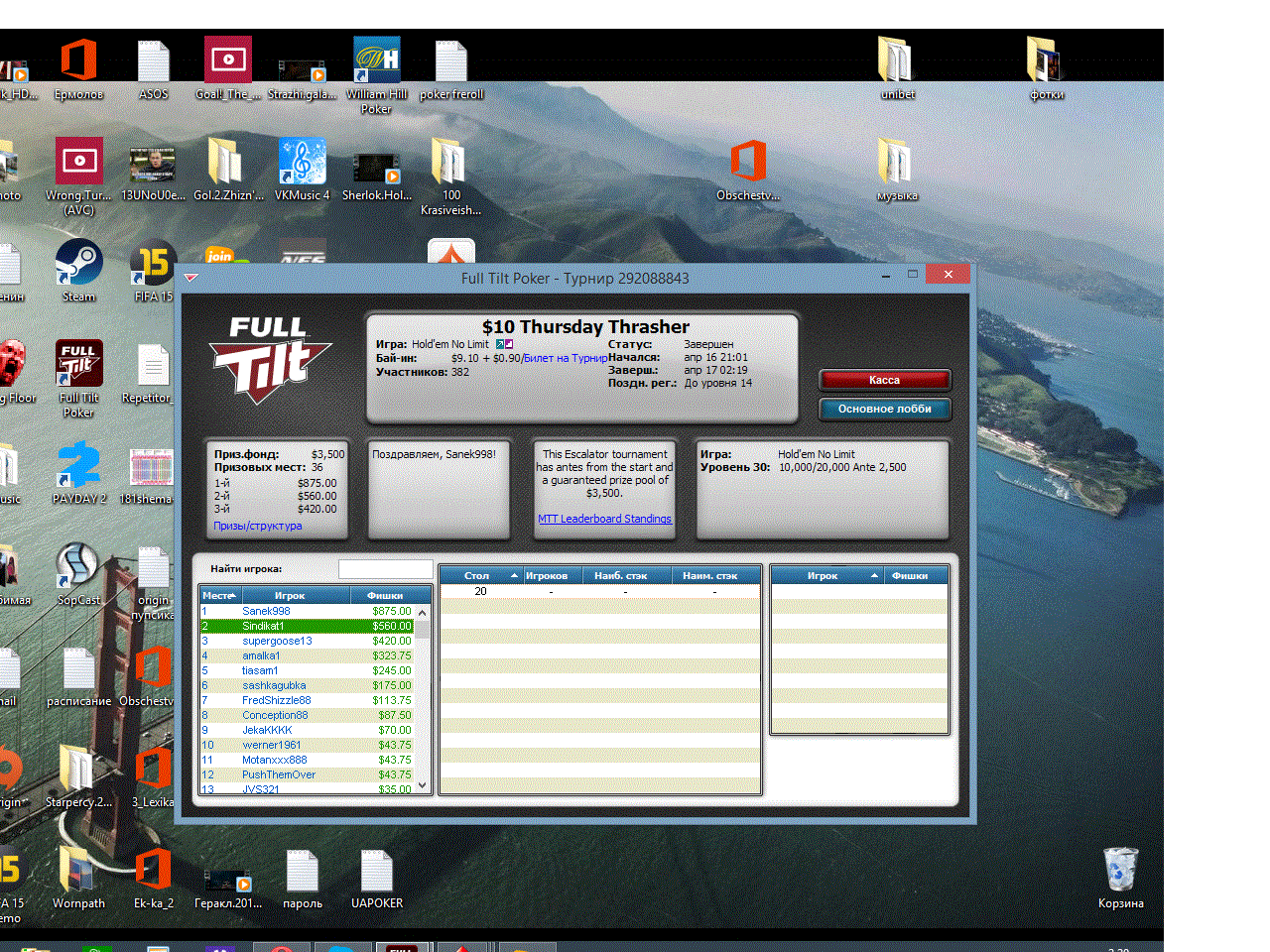The image size is (1270, 952).
Task: Open the PAYDAY 2 shortcut
Action: coord(79,472)
